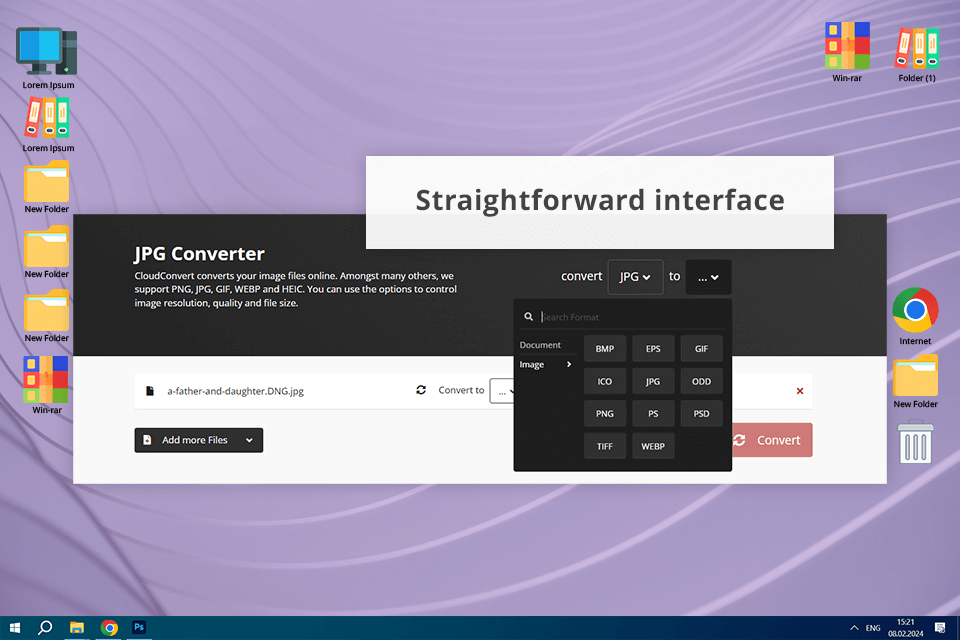Click the ENG language indicator
The width and height of the screenshot is (960, 640).
pos(873,628)
